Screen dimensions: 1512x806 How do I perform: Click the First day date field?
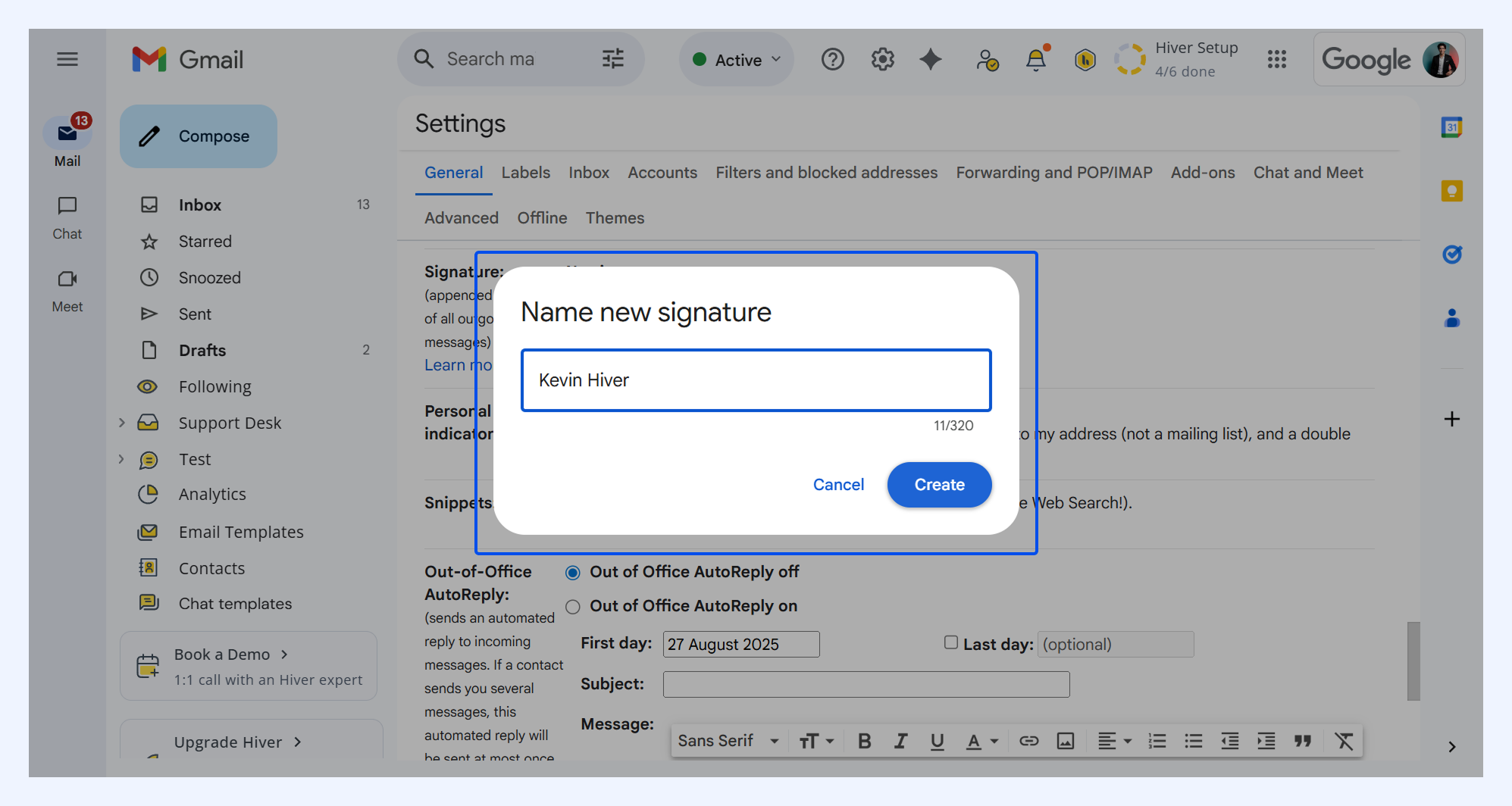point(741,644)
